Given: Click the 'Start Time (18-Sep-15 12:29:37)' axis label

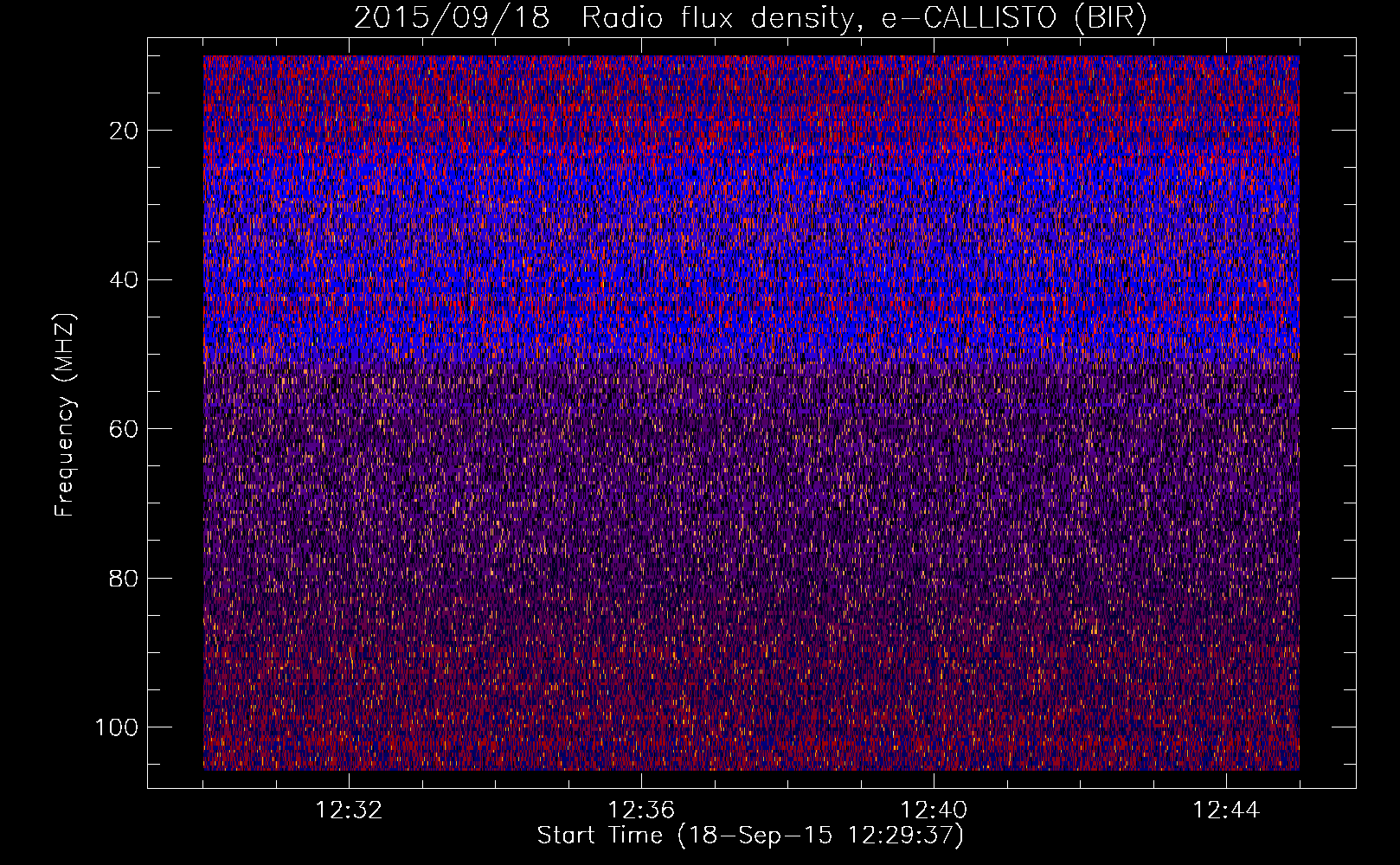Looking at the screenshot, I should click(750, 836).
